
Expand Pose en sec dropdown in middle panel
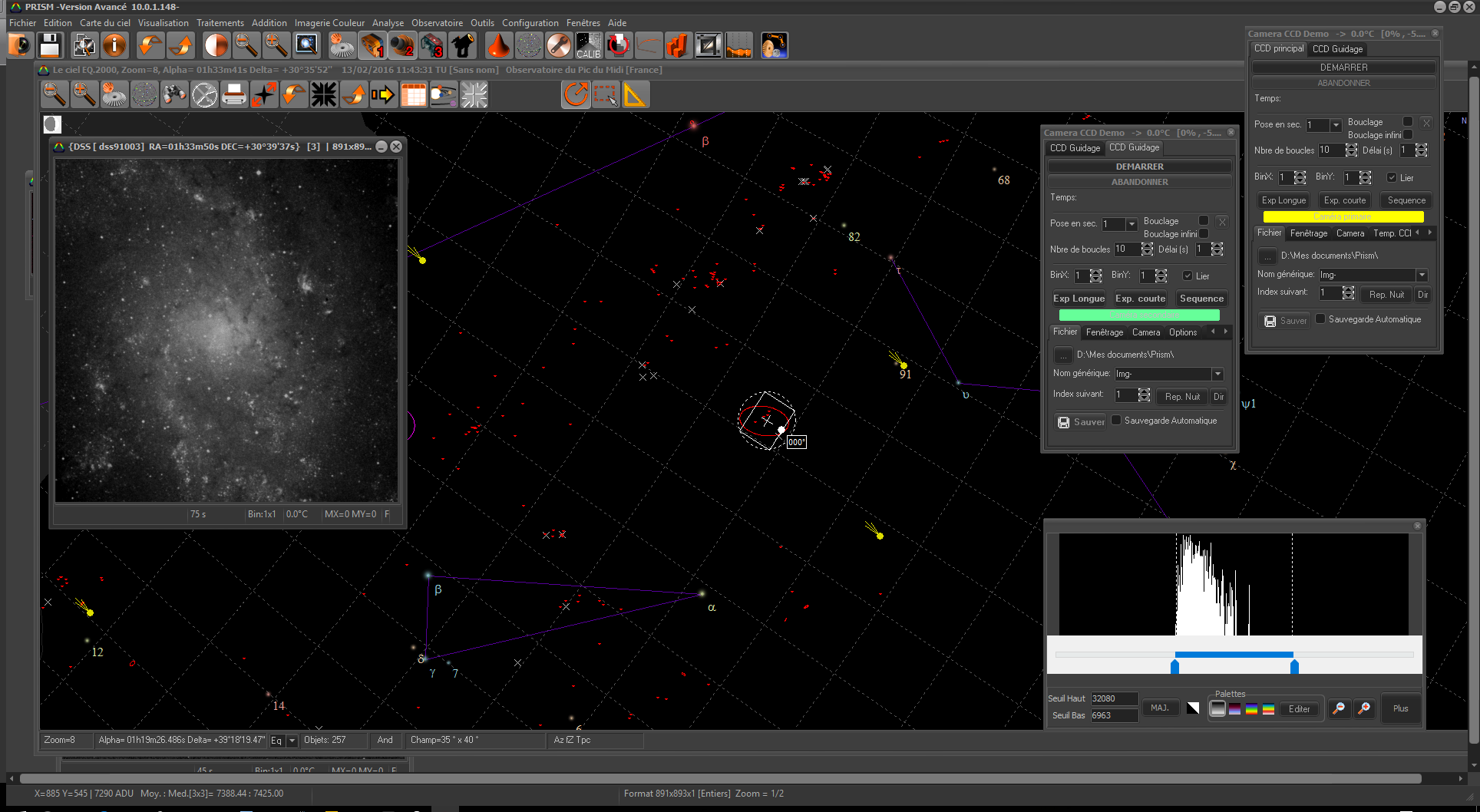pos(1131,224)
